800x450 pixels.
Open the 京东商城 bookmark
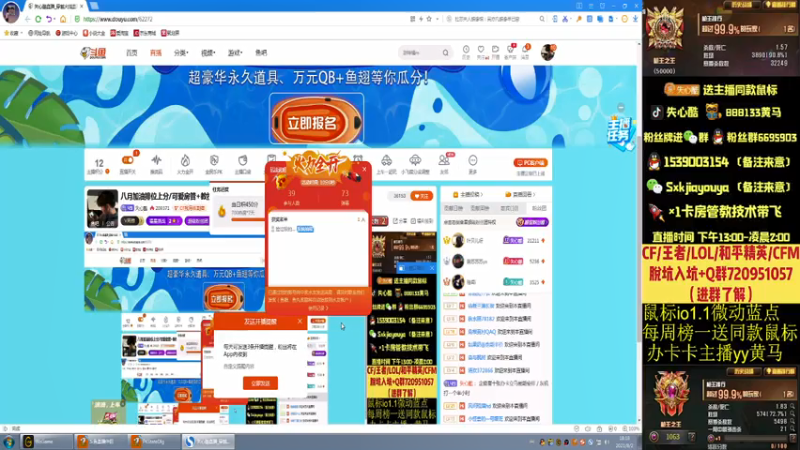[x=145, y=33]
